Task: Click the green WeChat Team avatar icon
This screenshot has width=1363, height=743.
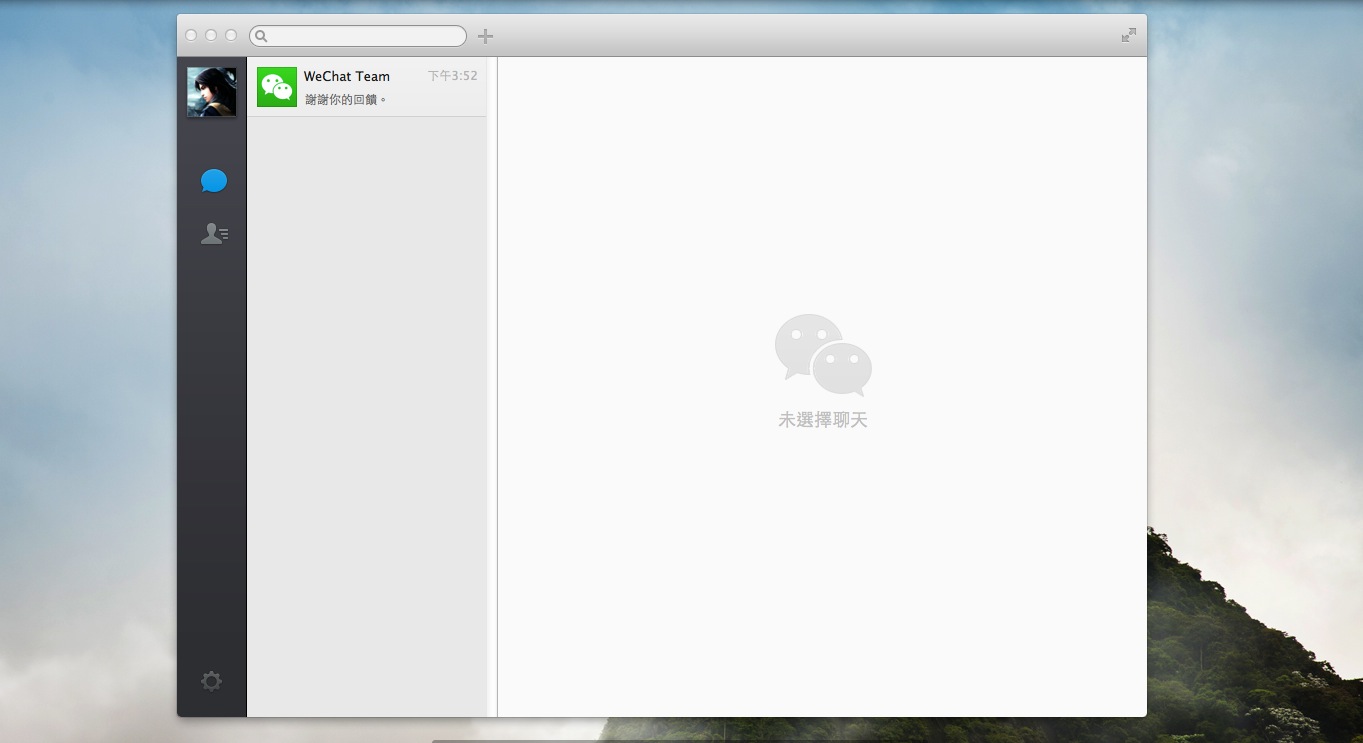Action: [277, 87]
